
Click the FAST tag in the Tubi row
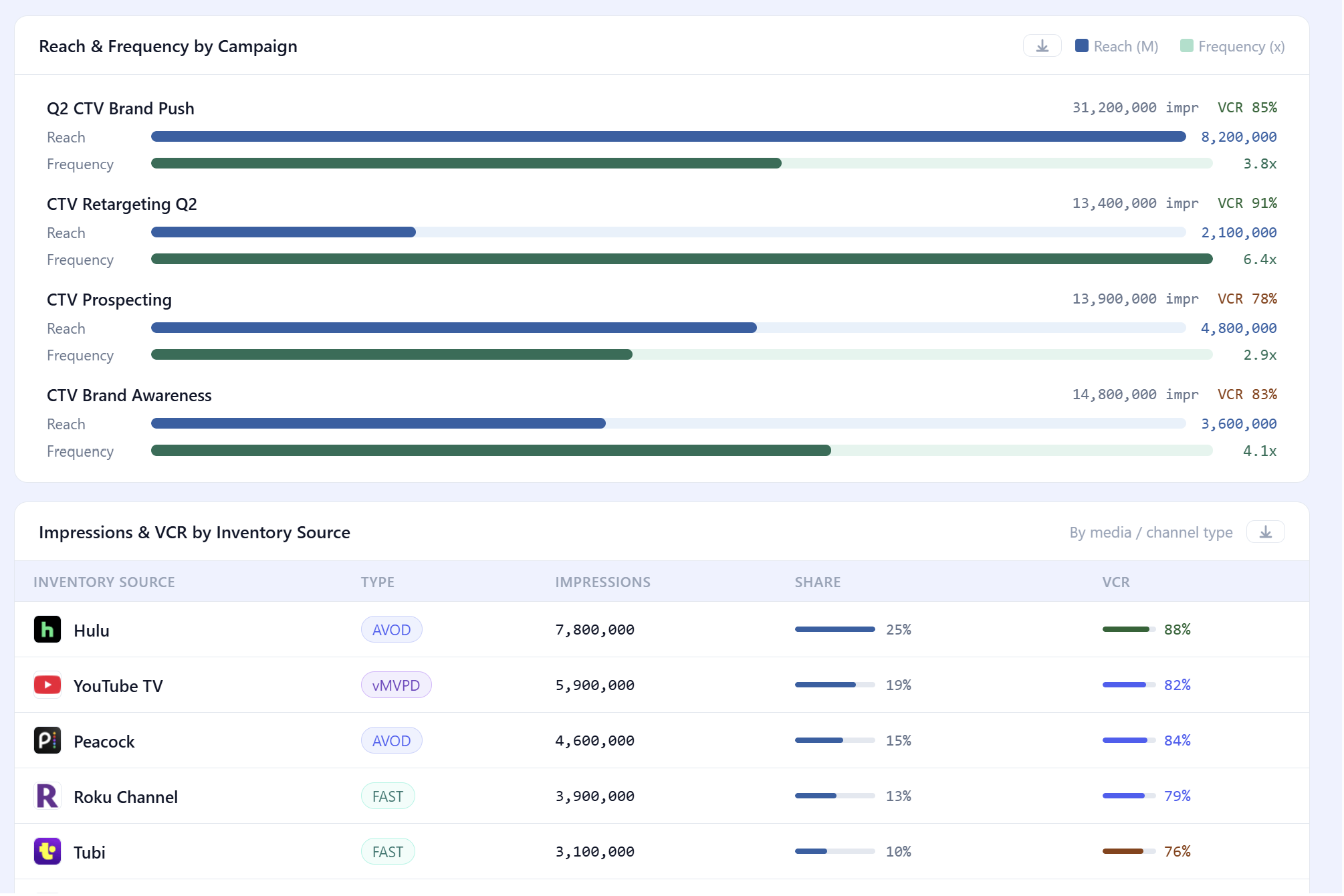388,852
